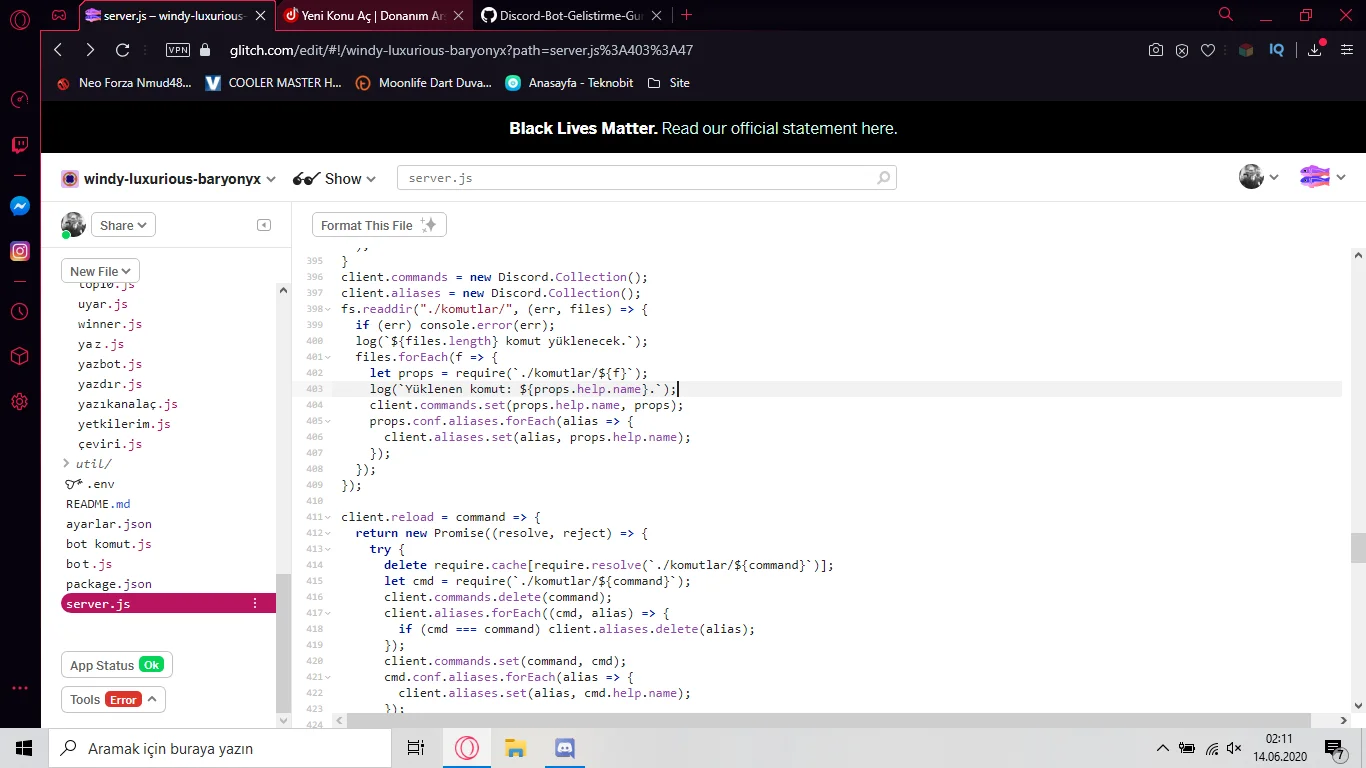Screen dimensions: 1366x768
Task: Open the .env file
Action: [x=90, y=484]
